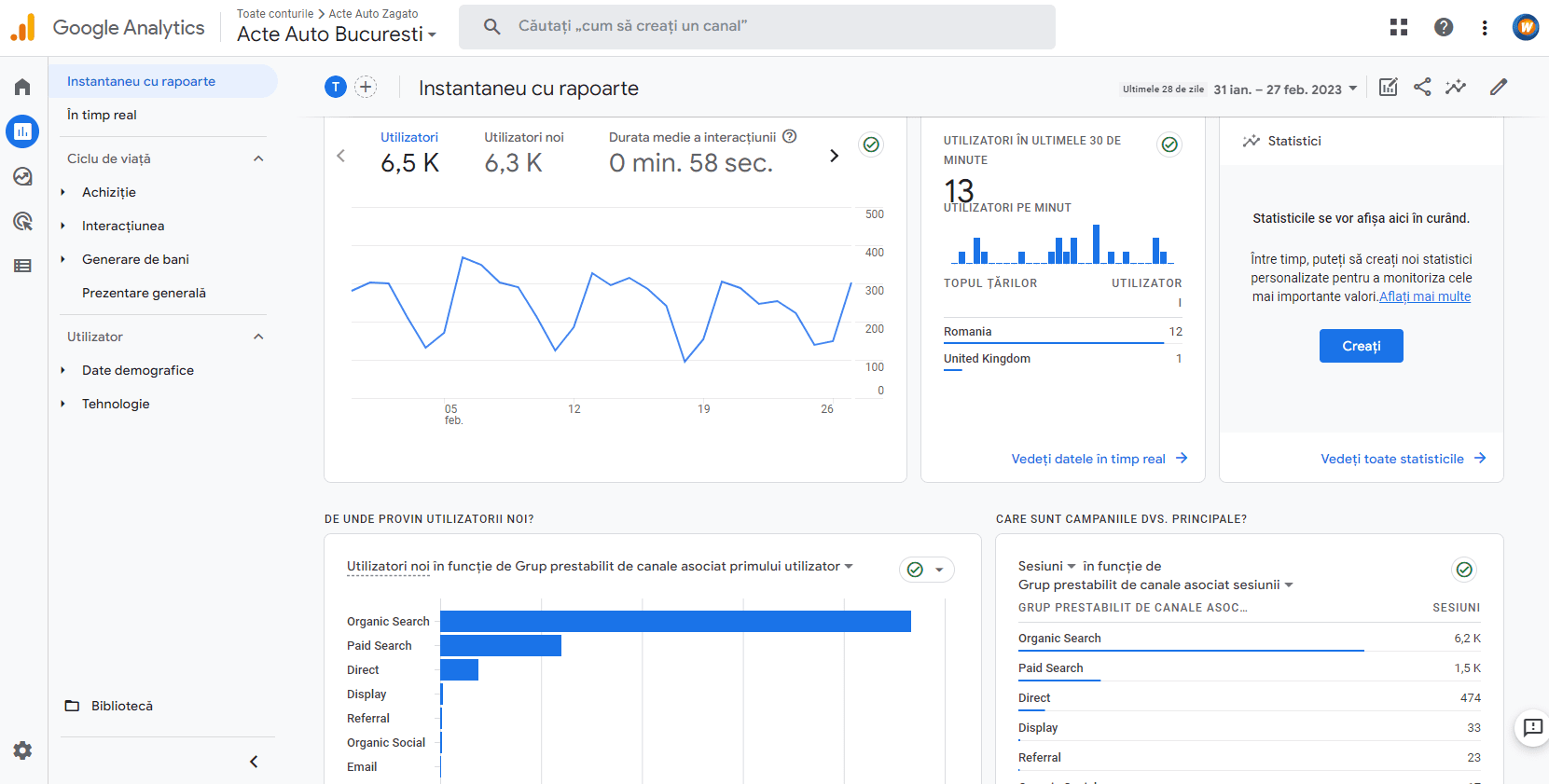Toggle the check mark on realtime users card
This screenshot has height=784, width=1549.
(x=1169, y=144)
